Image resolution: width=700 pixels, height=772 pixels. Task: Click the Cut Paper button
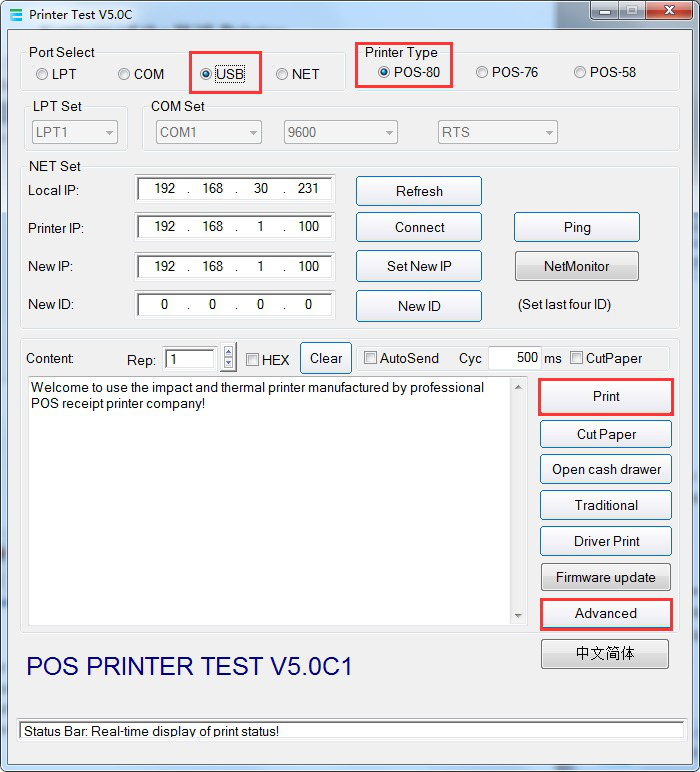tap(606, 434)
